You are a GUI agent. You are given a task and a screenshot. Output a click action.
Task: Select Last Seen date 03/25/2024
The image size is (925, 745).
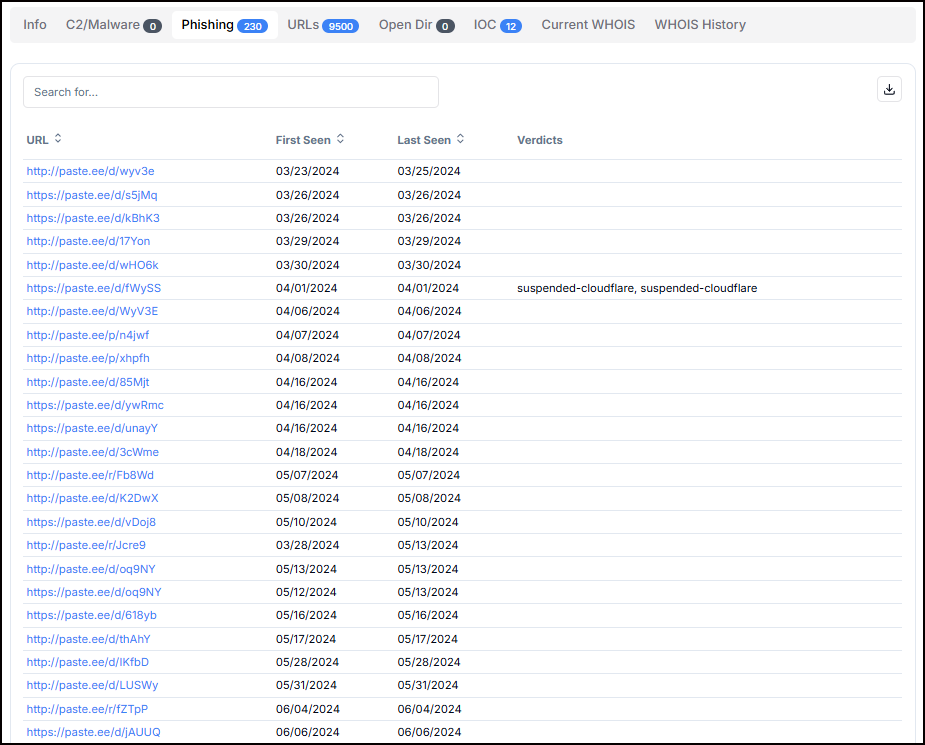[x=429, y=171]
